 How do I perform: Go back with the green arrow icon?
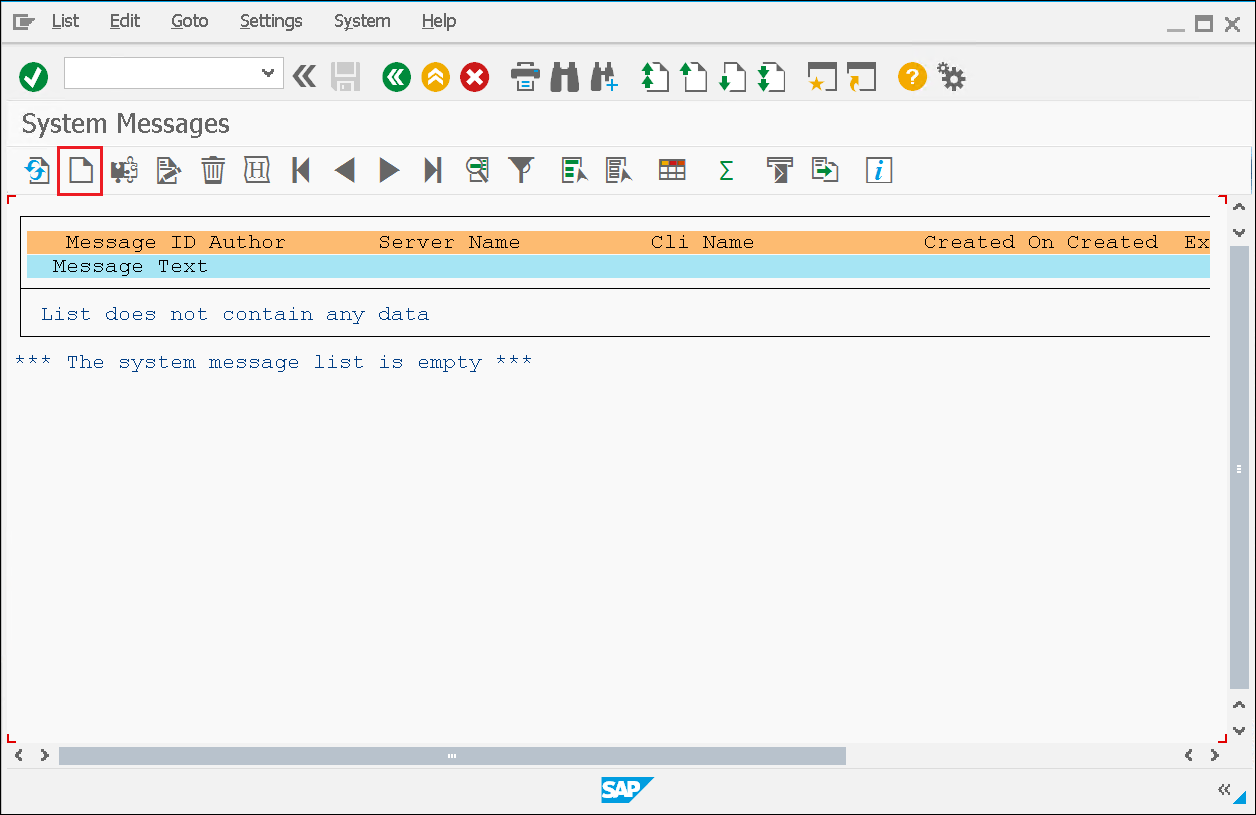coord(396,76)
